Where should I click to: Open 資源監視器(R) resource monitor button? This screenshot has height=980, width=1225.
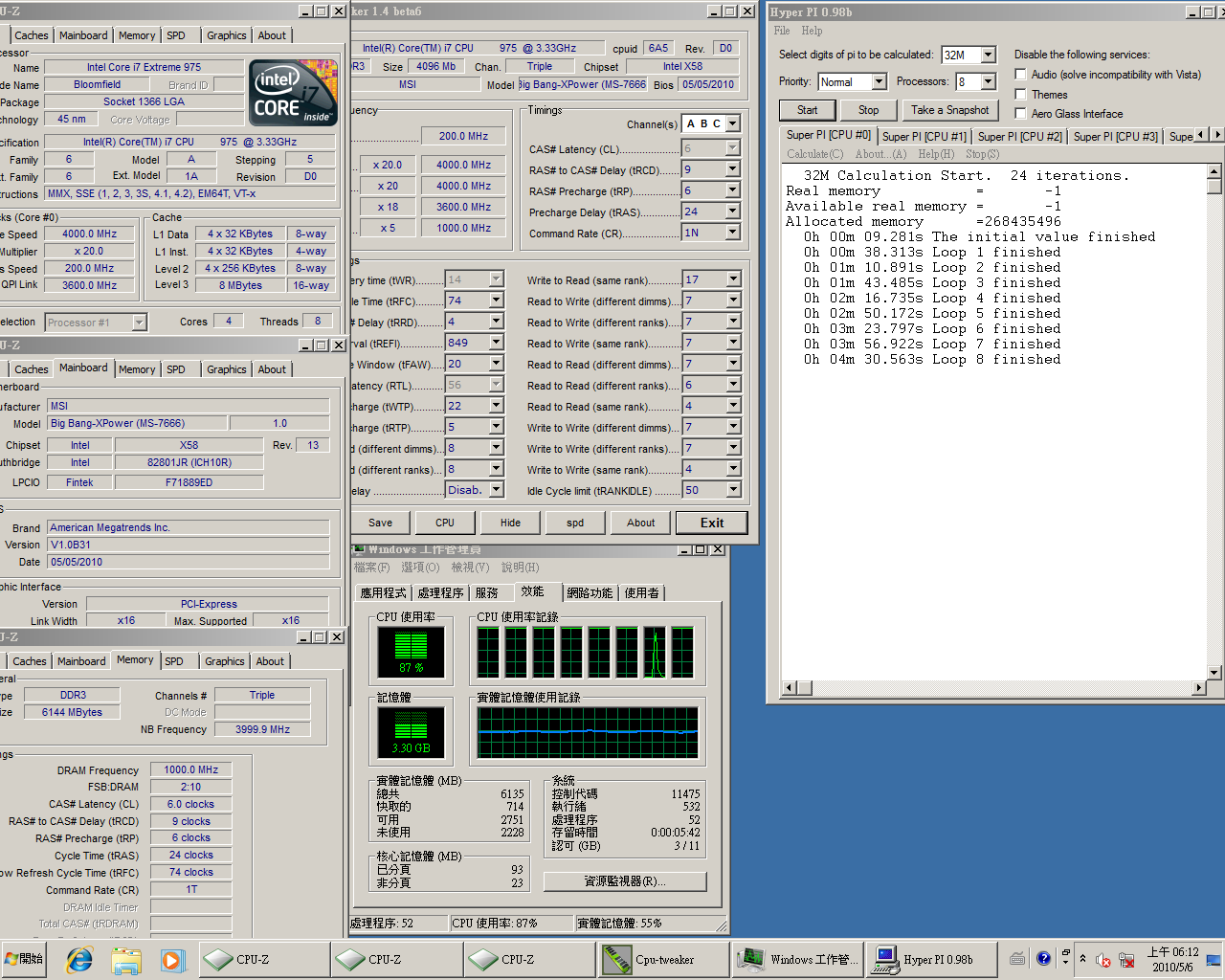pyautogui.click(x=625, y=881)
